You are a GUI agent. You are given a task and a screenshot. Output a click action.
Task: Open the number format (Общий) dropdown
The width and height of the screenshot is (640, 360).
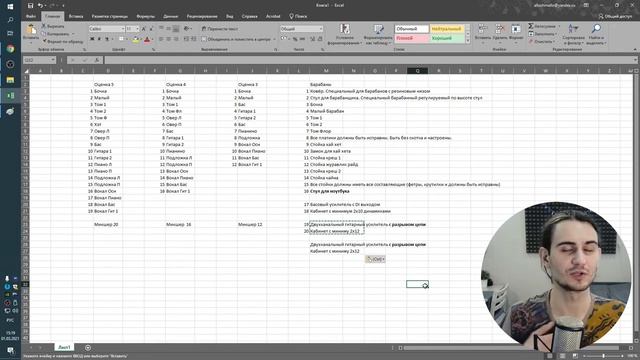(320, 29)
